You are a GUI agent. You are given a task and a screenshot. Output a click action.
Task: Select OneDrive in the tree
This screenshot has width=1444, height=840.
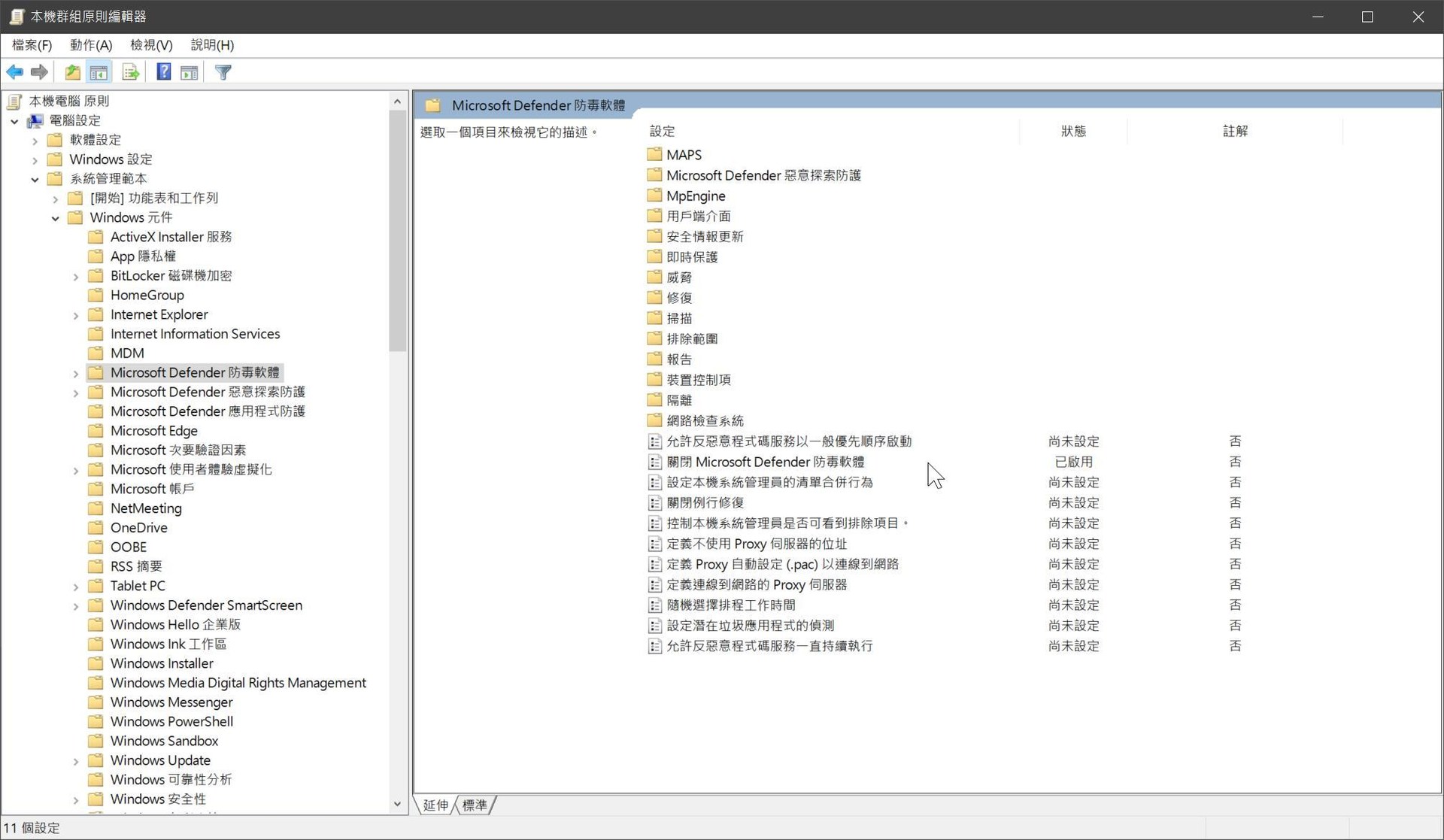[138, 528]
